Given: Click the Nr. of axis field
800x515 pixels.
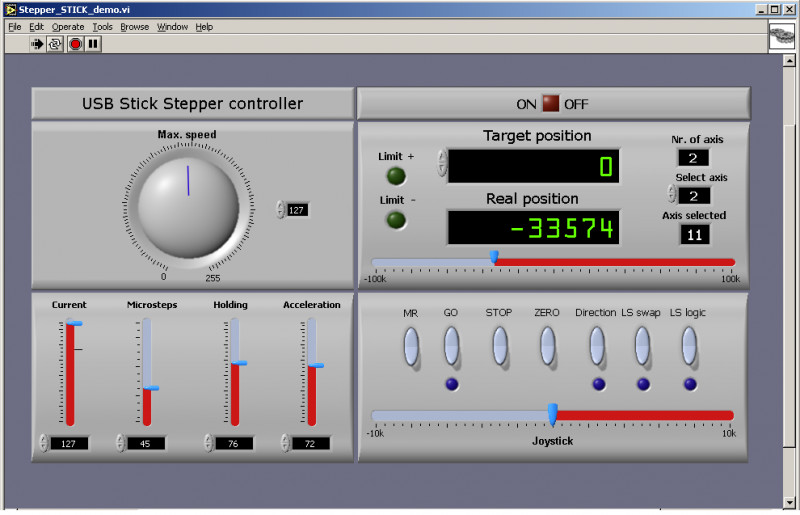Looking at the screenshot, I should [x=693, y=158].
